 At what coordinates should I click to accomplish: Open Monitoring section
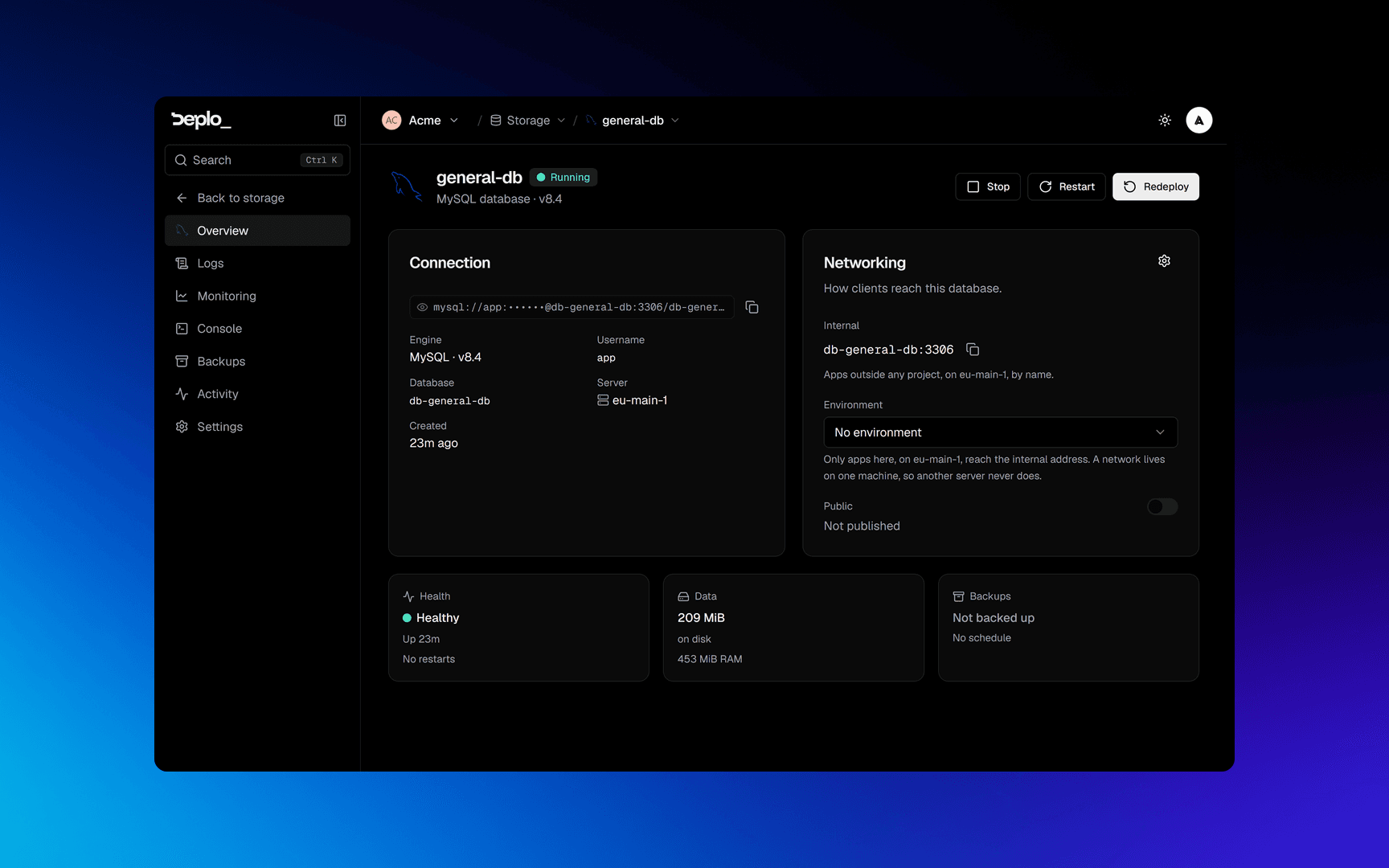pyautogui.click(x=257, y=296)
